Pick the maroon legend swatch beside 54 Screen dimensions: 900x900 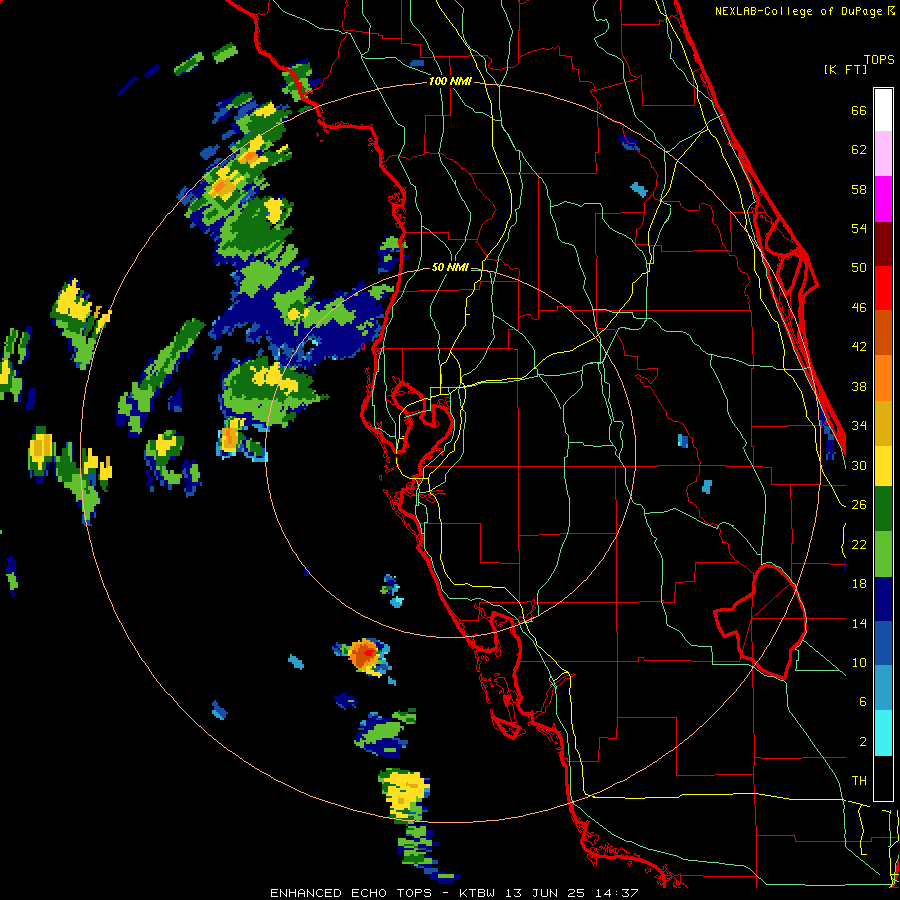tap(883, 243)
